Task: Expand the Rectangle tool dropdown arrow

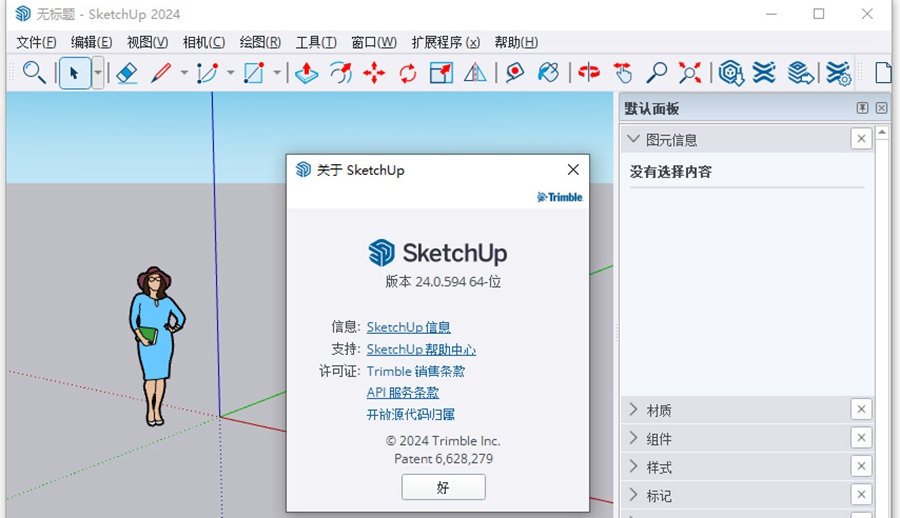Action: pyautogui.click(x=277, y=73)
